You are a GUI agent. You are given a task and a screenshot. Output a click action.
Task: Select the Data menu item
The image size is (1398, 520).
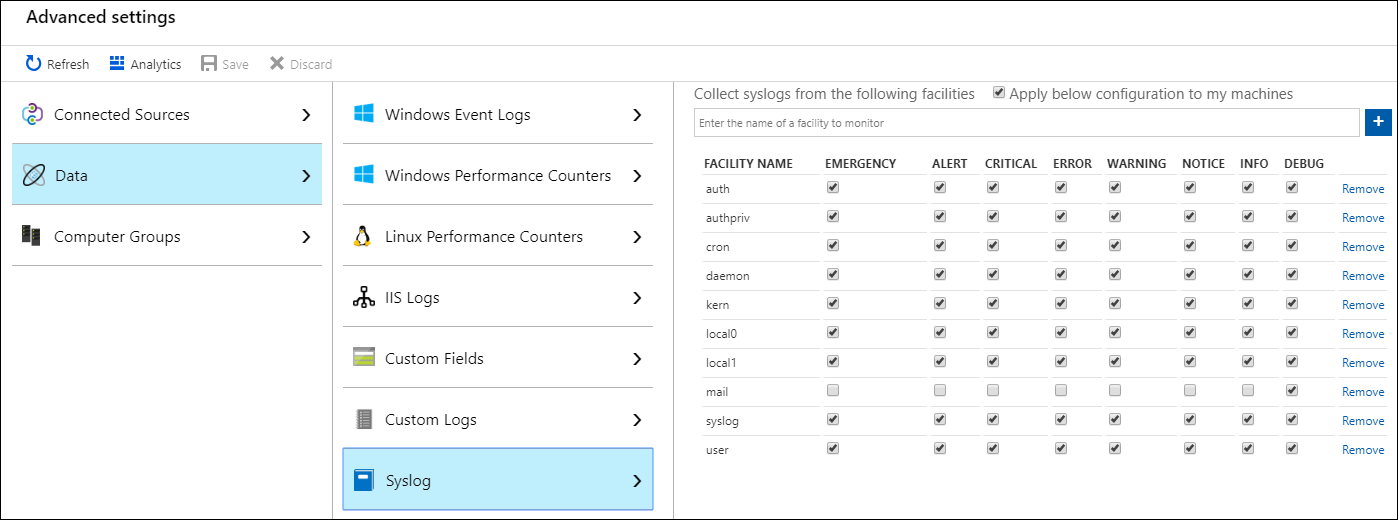tap(166, 175)
